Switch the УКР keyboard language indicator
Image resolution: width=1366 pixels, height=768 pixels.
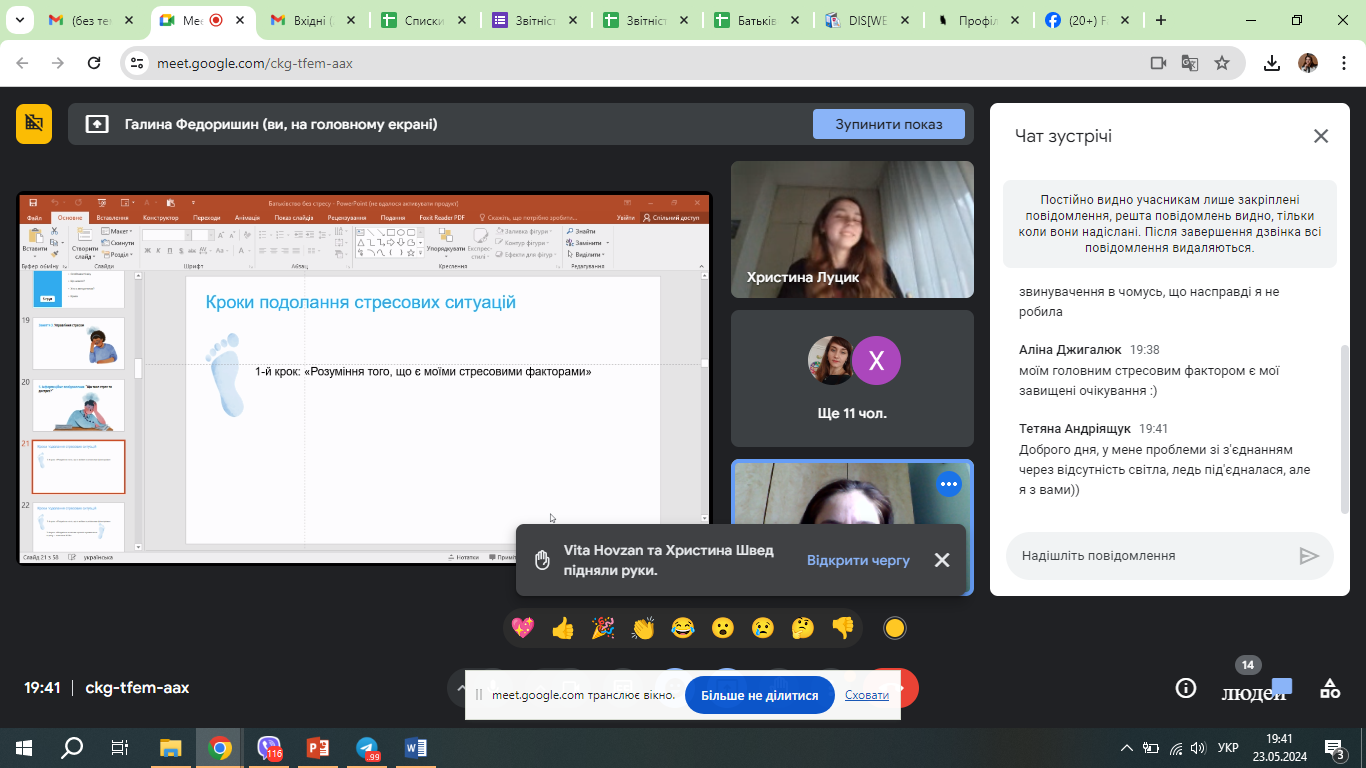(x=1228, y=748)
